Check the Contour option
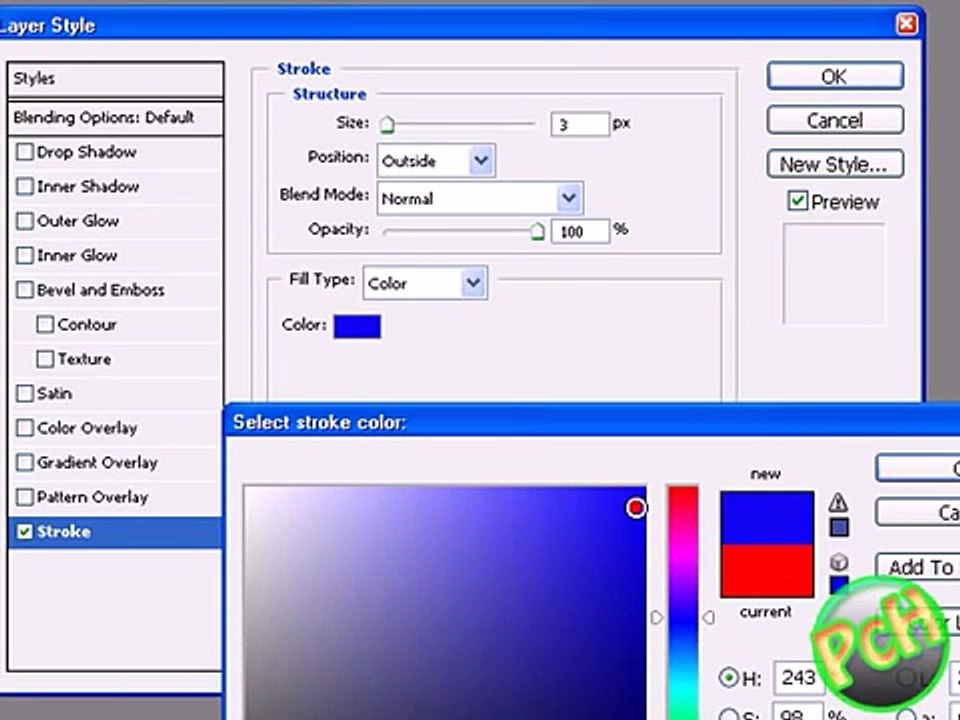This screenshot has width=960, height=720. [x=45, y=324]
